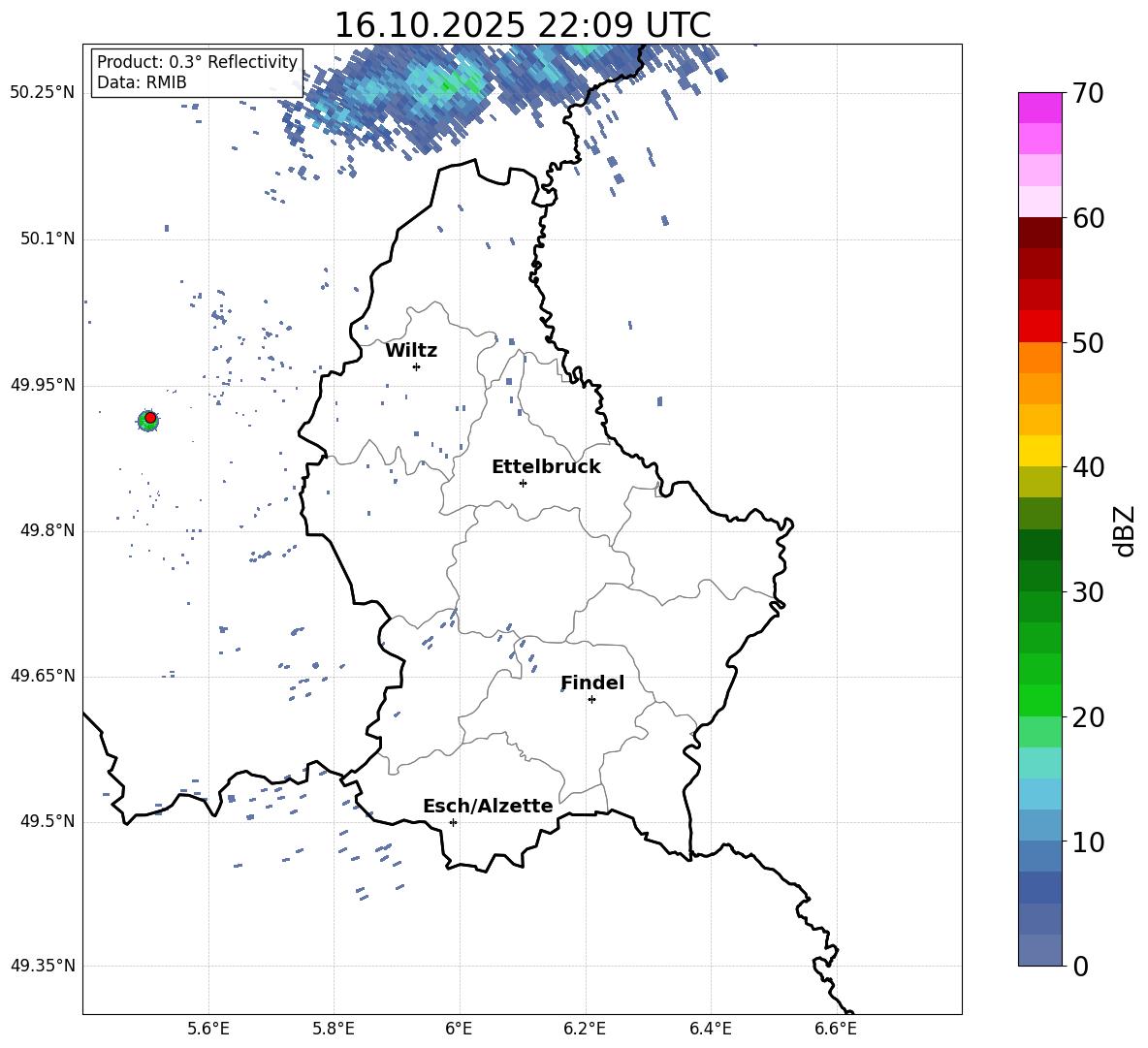This screenshot has width=1148, height=1048.
Task: Click the 10 colorbar tick value
Action: 1088,842
